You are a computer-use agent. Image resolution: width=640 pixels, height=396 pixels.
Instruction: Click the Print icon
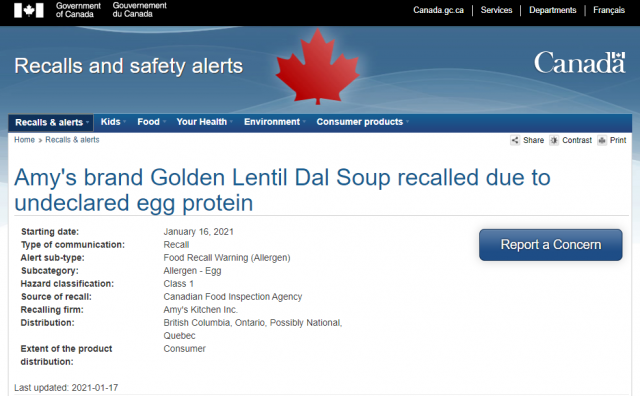click(602, 140)
